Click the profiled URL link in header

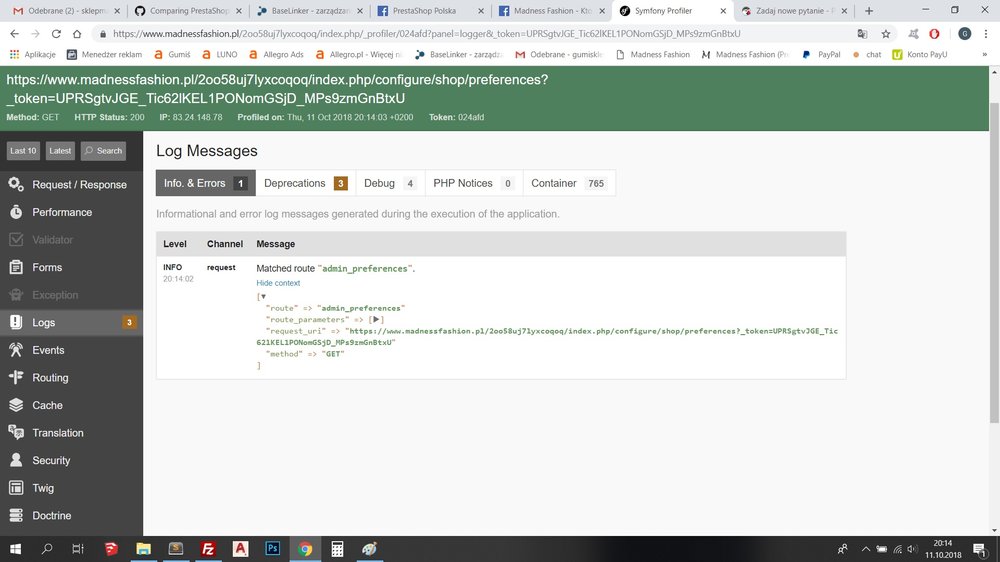(x=277, y=89)
